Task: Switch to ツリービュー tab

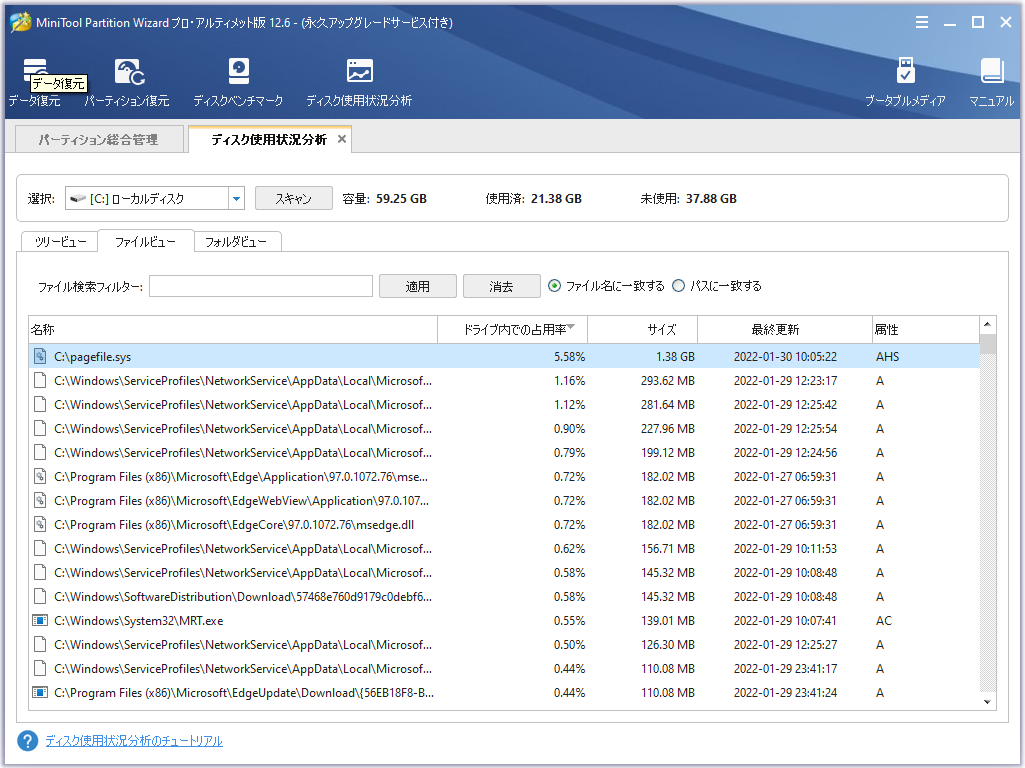Action: coord(60,242)
